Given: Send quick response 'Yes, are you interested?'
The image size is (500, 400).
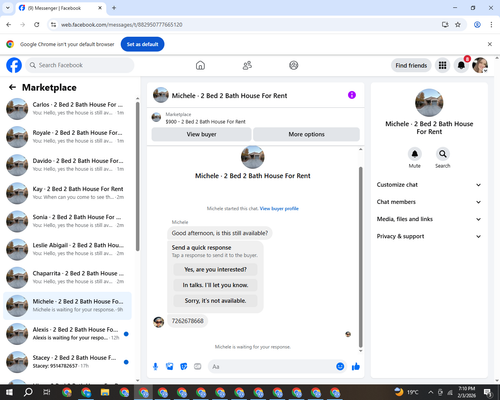Looking at the screenshot, I should pyautogui.click(x=215, y=269).
